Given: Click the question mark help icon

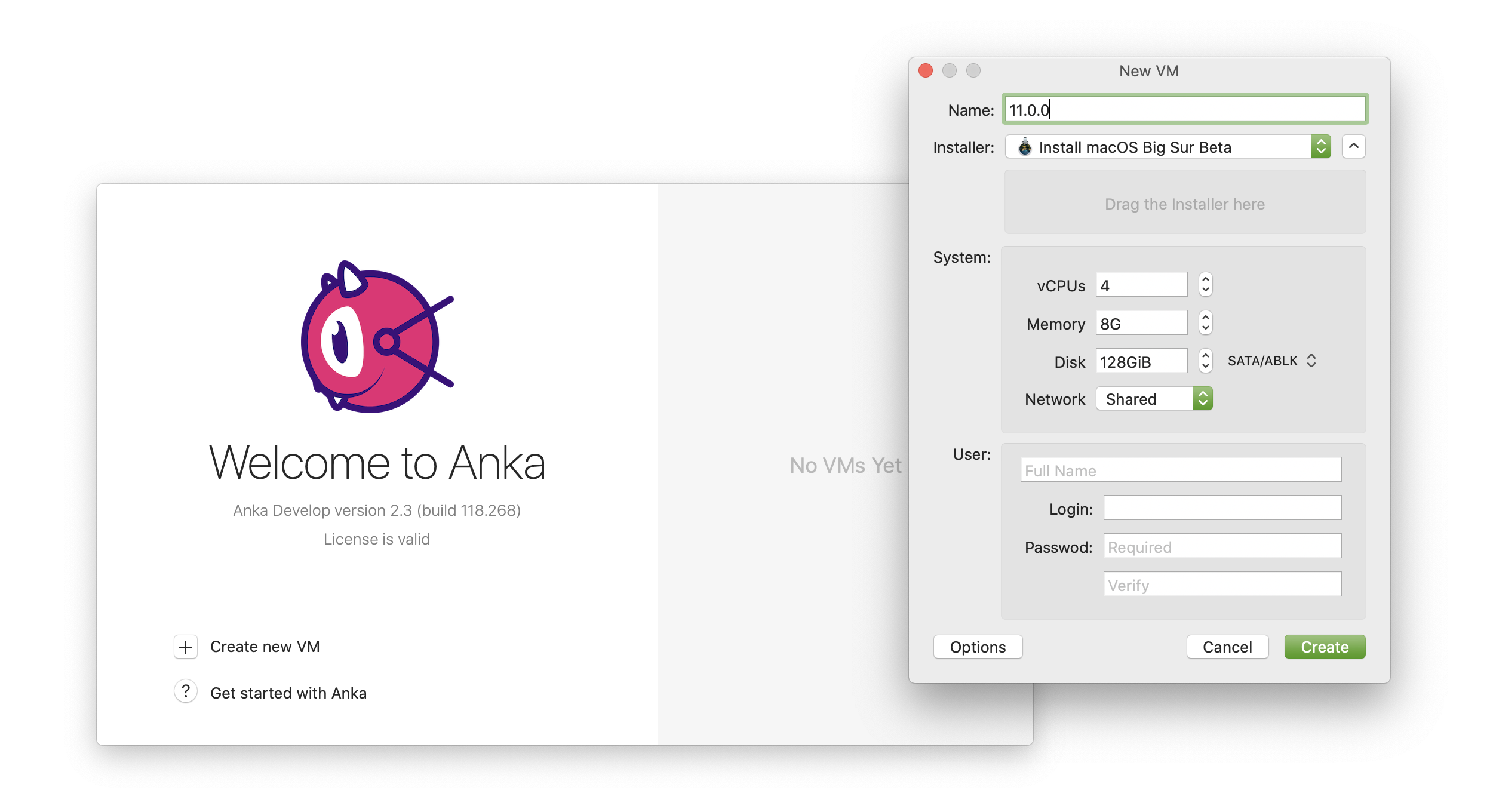Looking at the screenshot, I should pyautogui.click(x=186, y=692).
